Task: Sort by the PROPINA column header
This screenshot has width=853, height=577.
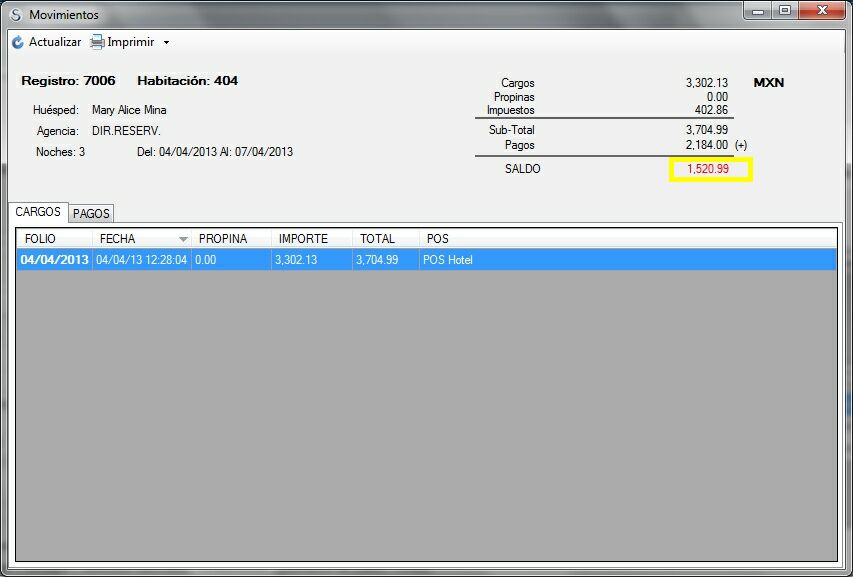Action: pyautogui.click(x=231, y=239)
